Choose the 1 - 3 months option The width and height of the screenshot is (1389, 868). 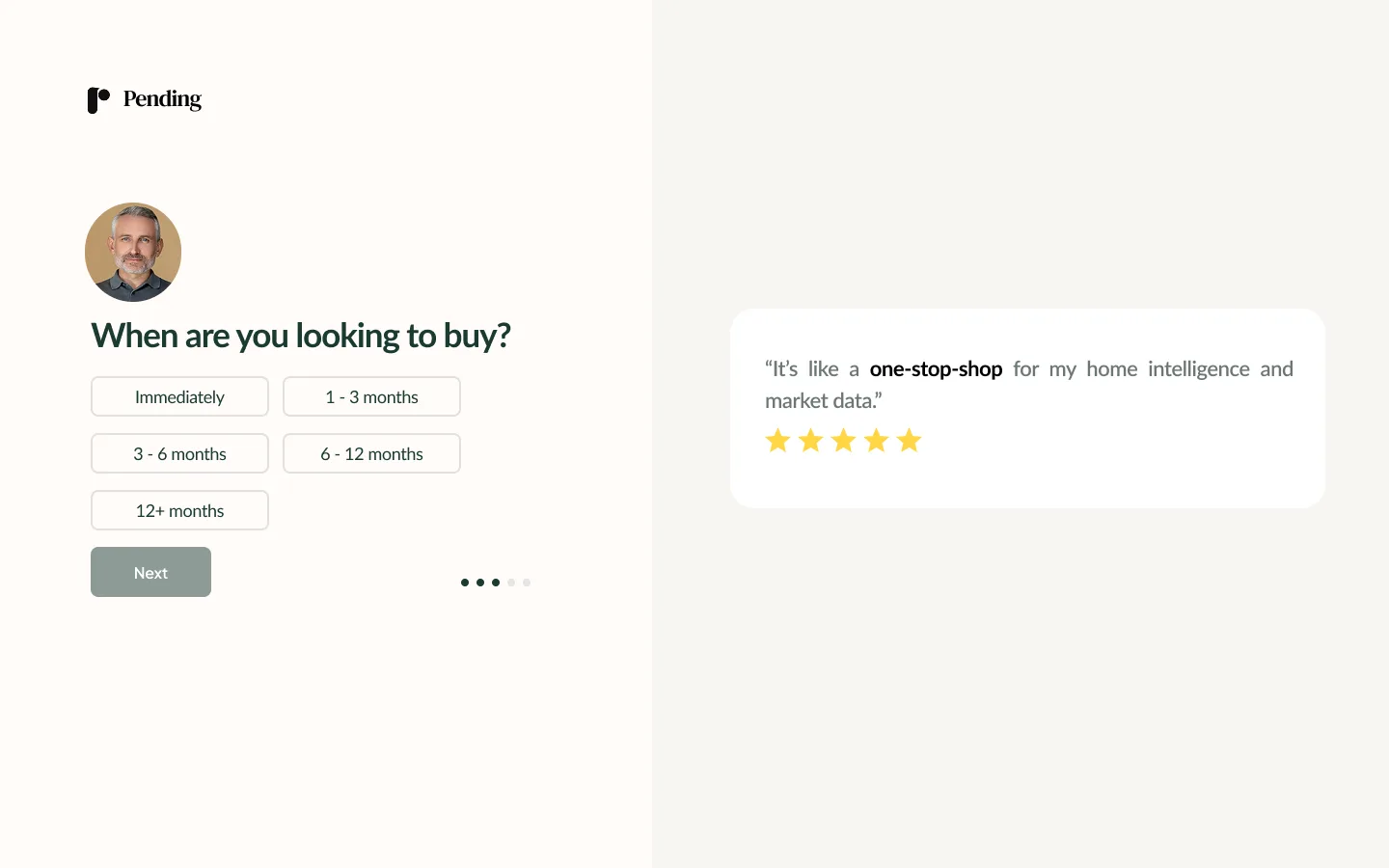pos(371,396)
